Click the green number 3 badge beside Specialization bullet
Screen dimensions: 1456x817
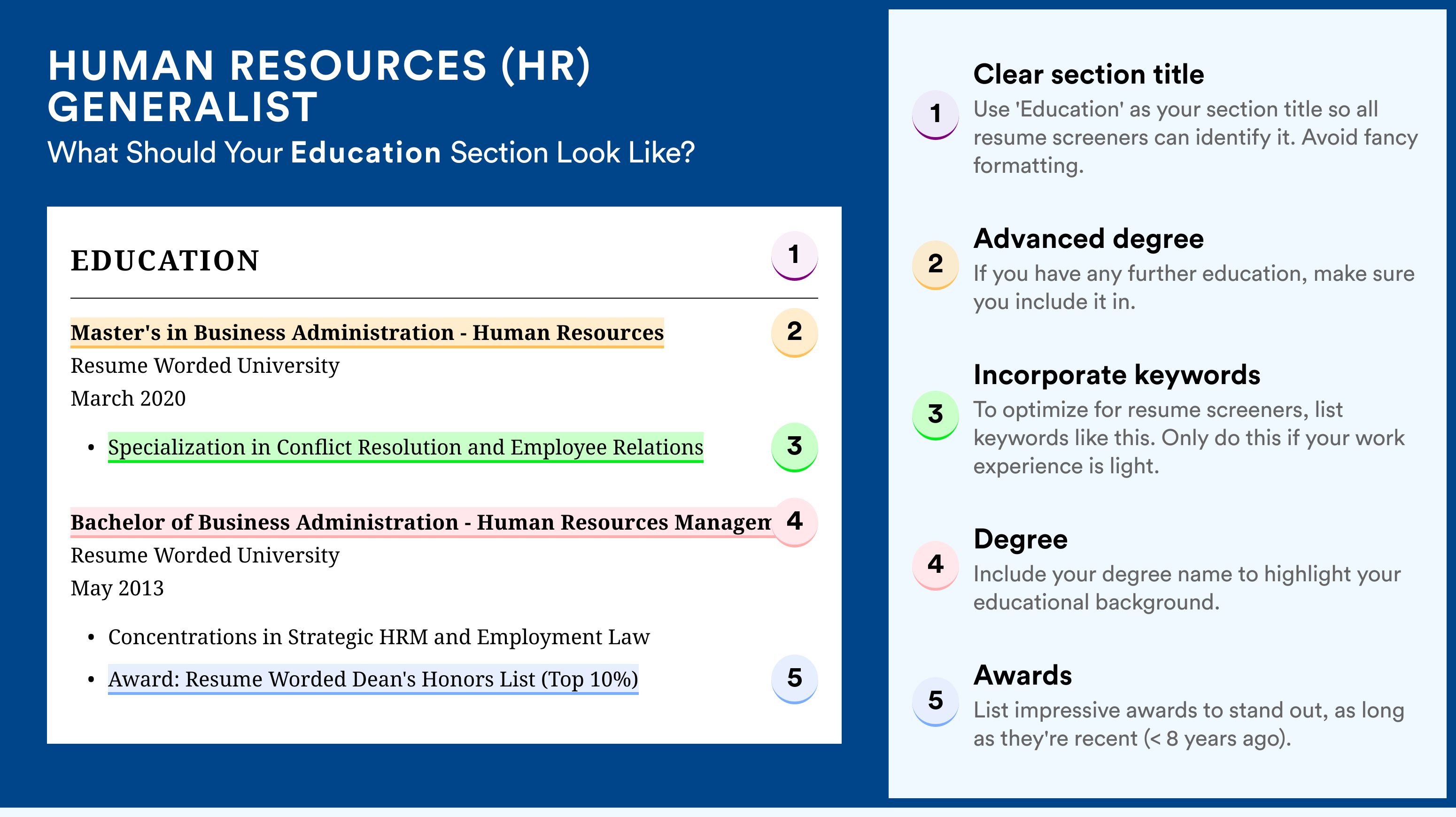pos(794,447)
